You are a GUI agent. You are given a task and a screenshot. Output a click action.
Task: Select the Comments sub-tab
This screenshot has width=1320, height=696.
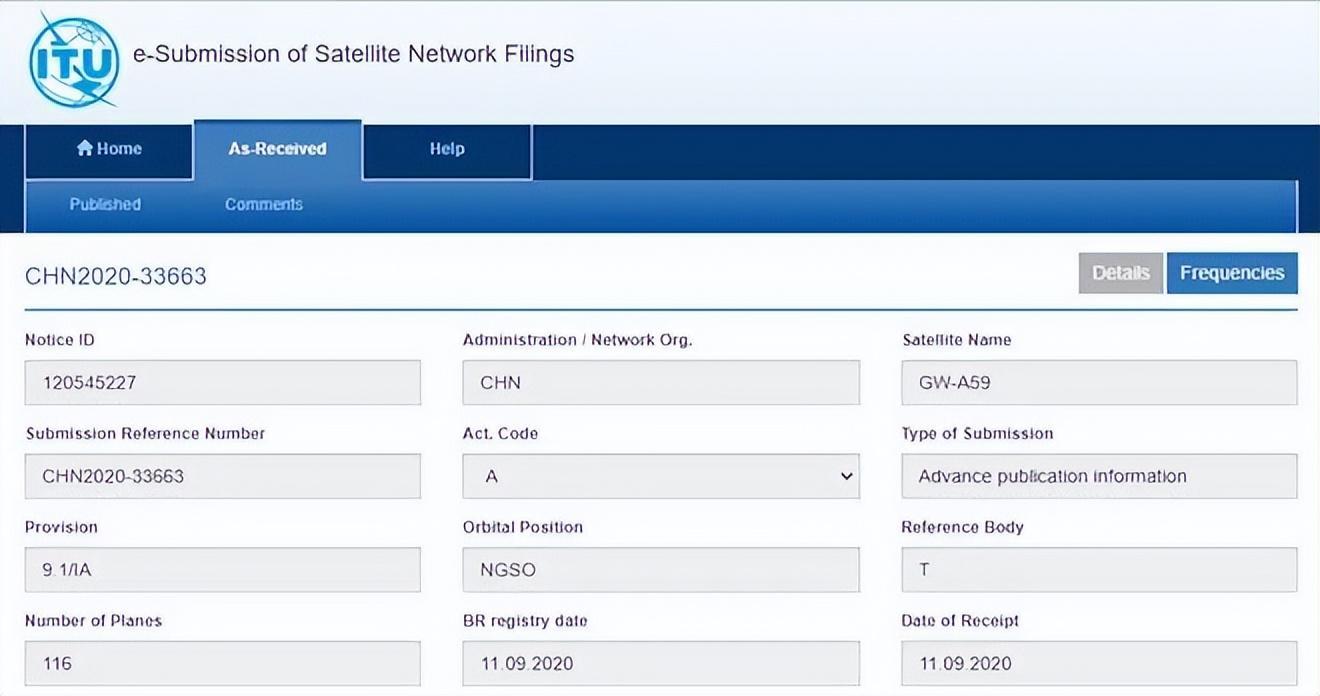[263, 204]
